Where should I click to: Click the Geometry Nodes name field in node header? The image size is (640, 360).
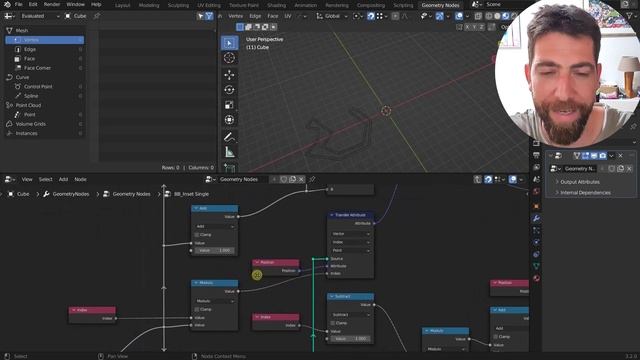point(243,179)
